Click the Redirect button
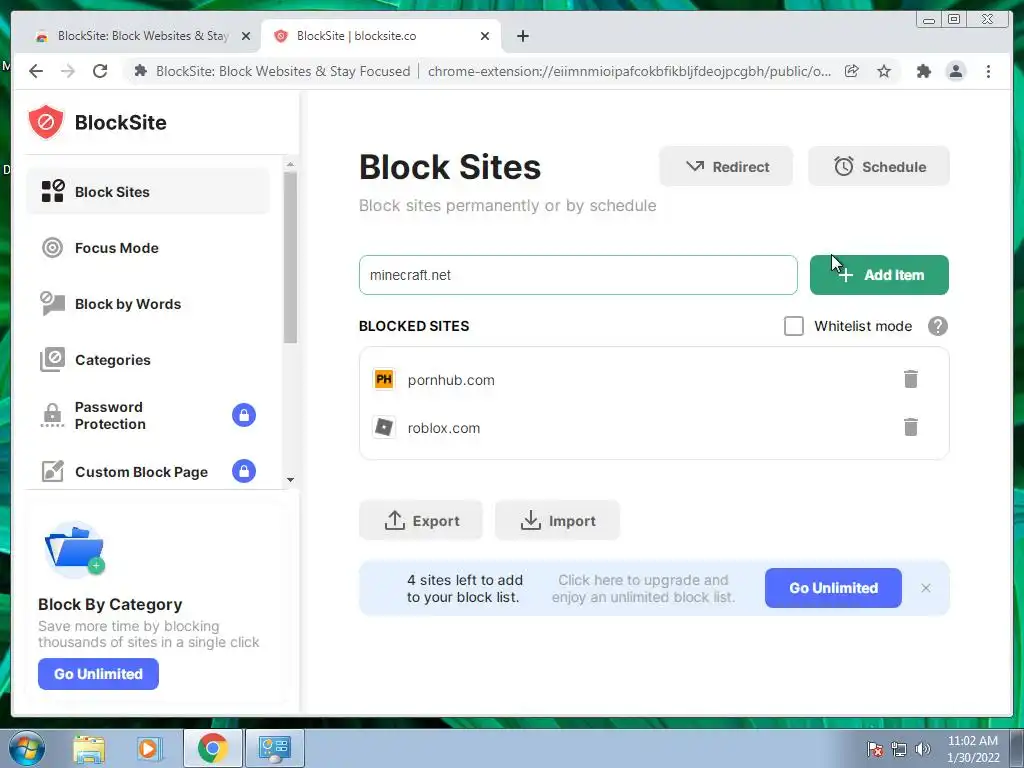Viewport: 1024px width, 768px height. click(726, 167)
